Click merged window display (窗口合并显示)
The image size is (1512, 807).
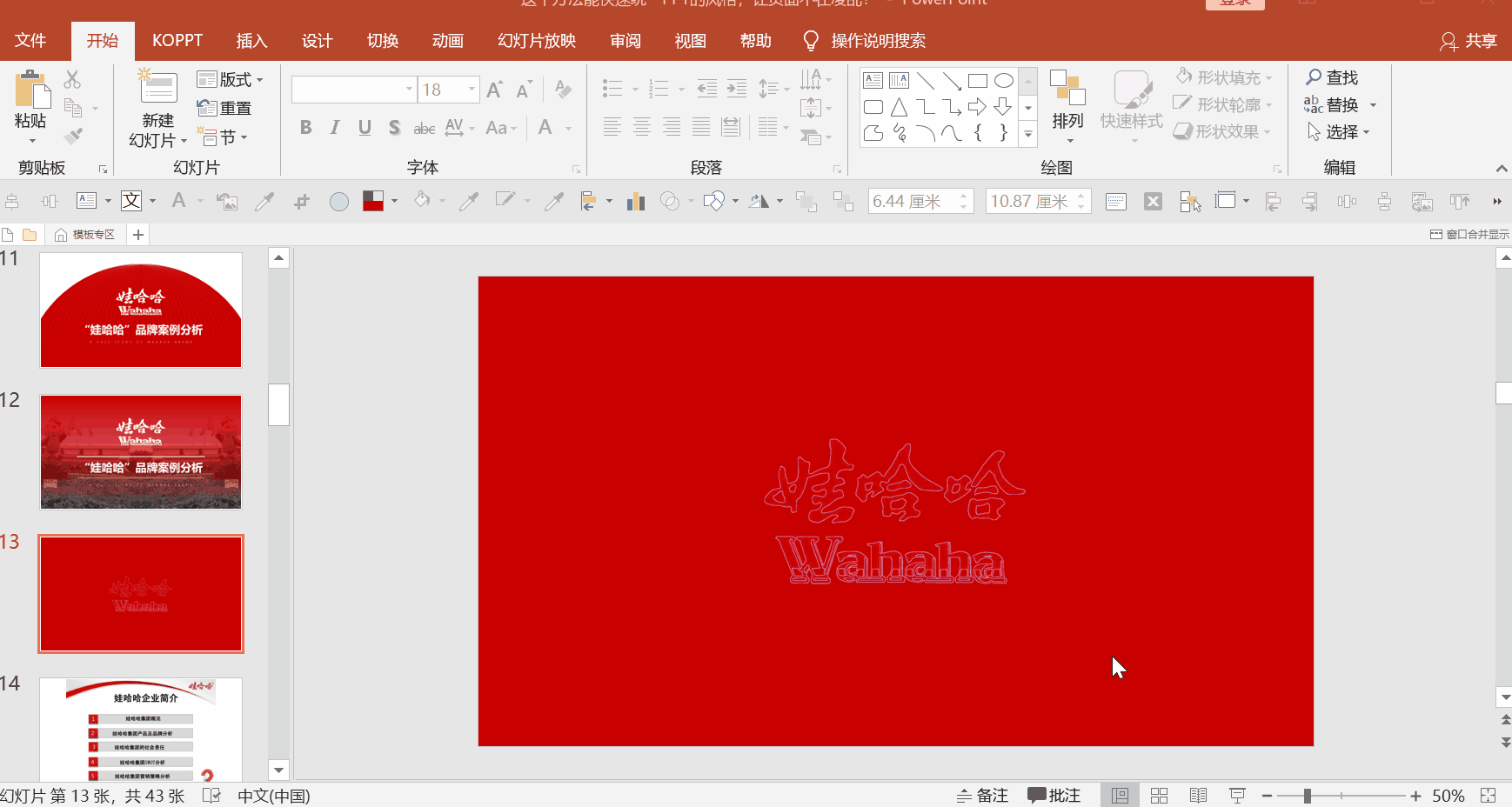click(x=1470, y=235)
